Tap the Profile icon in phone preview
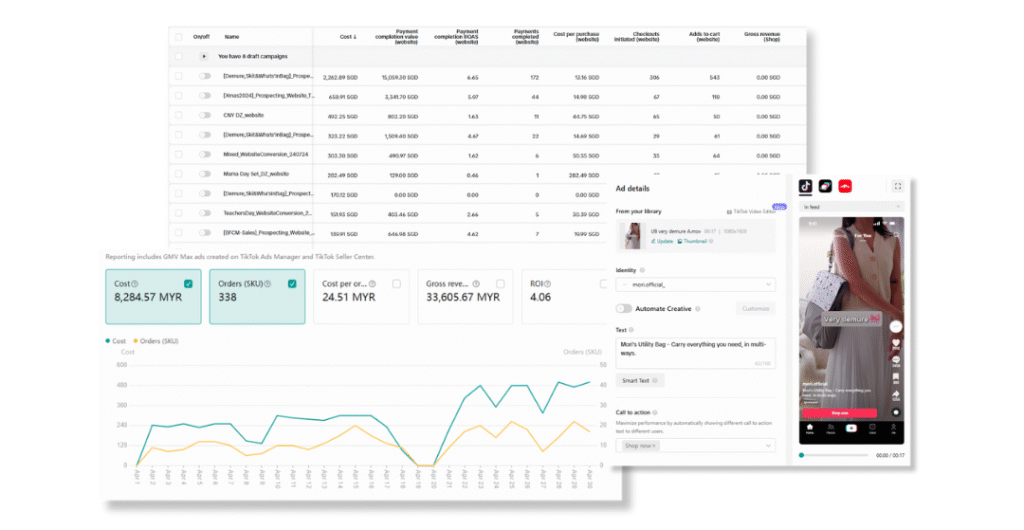 tap(893, 428)
